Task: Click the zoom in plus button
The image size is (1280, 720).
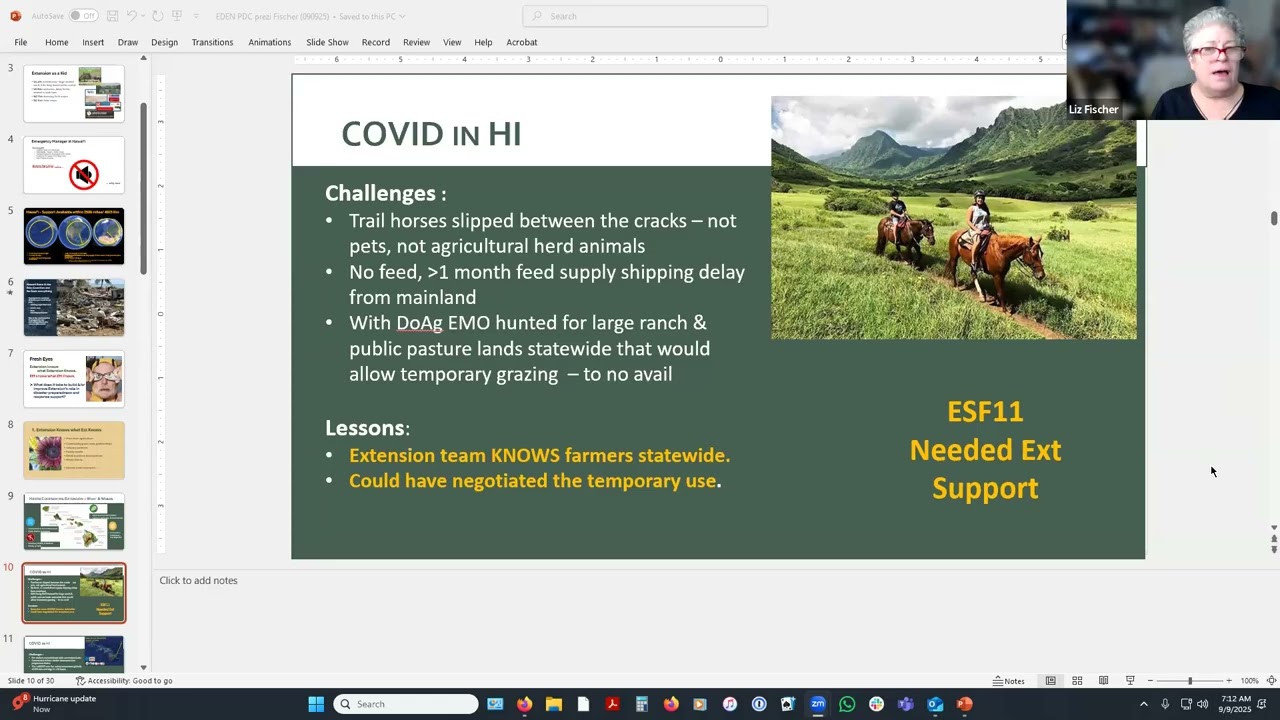Action: [x=1229, y=681]
